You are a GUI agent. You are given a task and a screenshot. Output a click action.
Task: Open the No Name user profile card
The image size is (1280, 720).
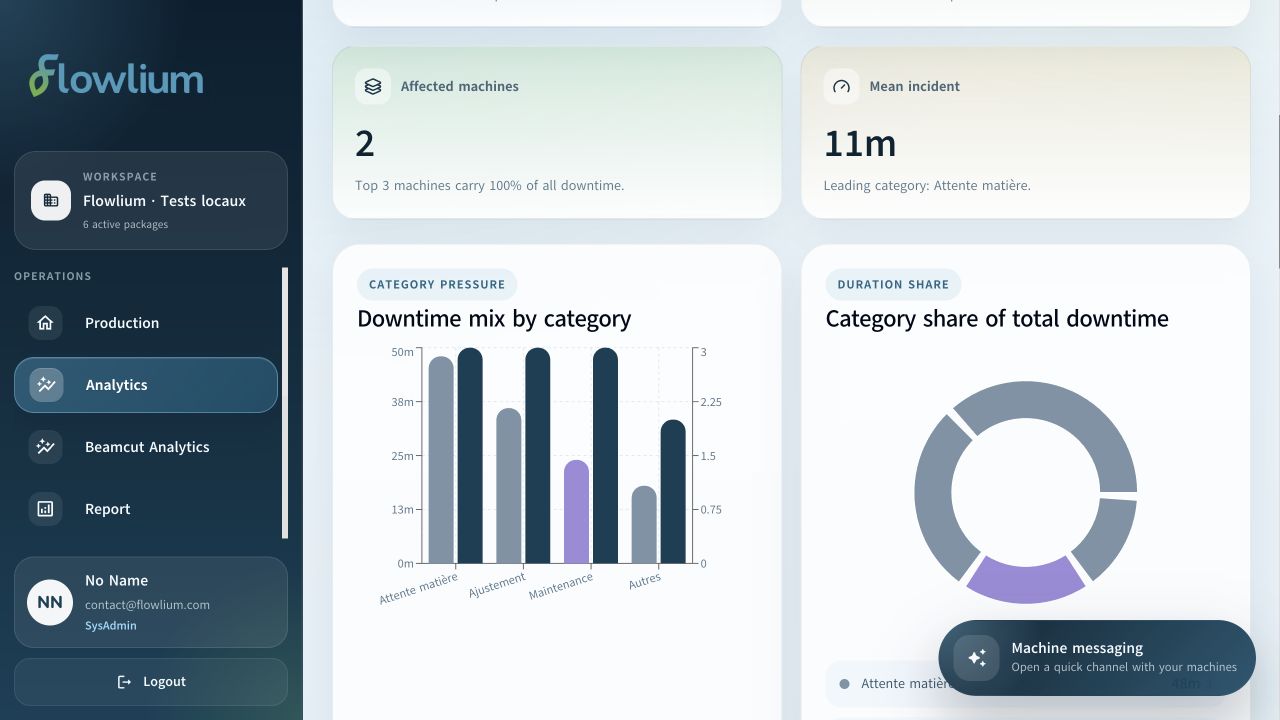click(151, 602)
